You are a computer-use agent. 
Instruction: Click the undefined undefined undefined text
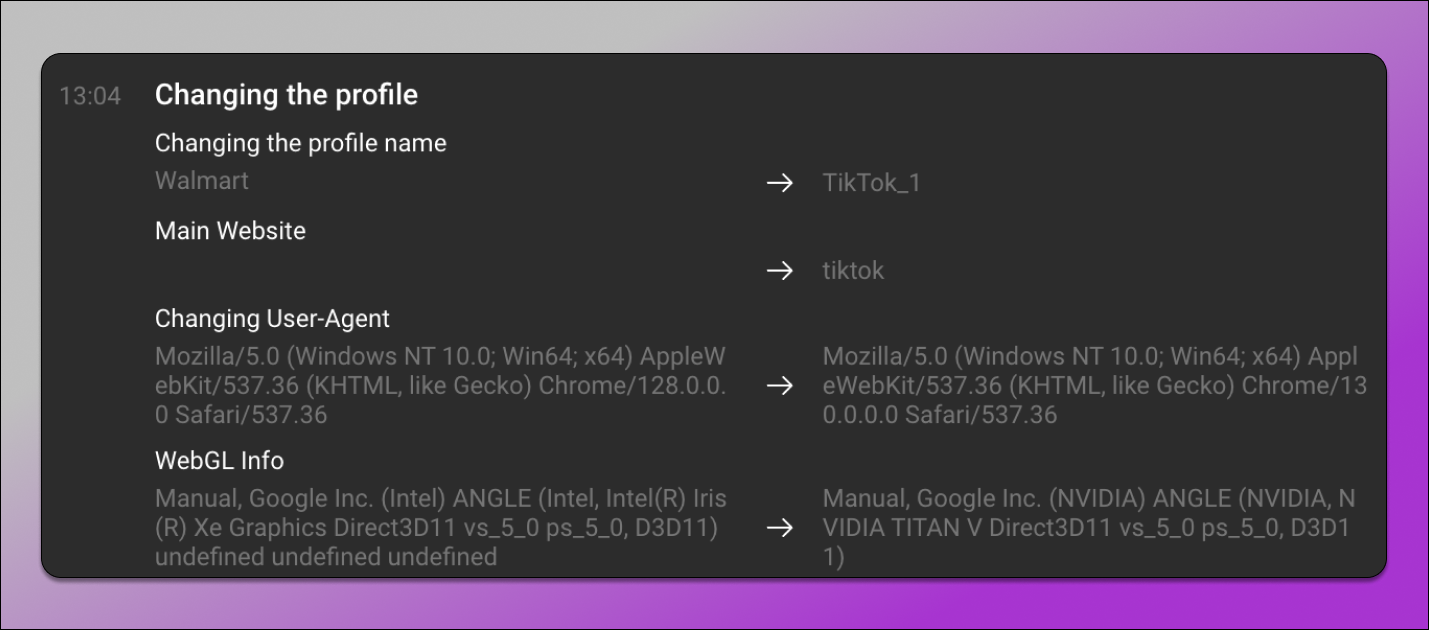coord(326,557)
